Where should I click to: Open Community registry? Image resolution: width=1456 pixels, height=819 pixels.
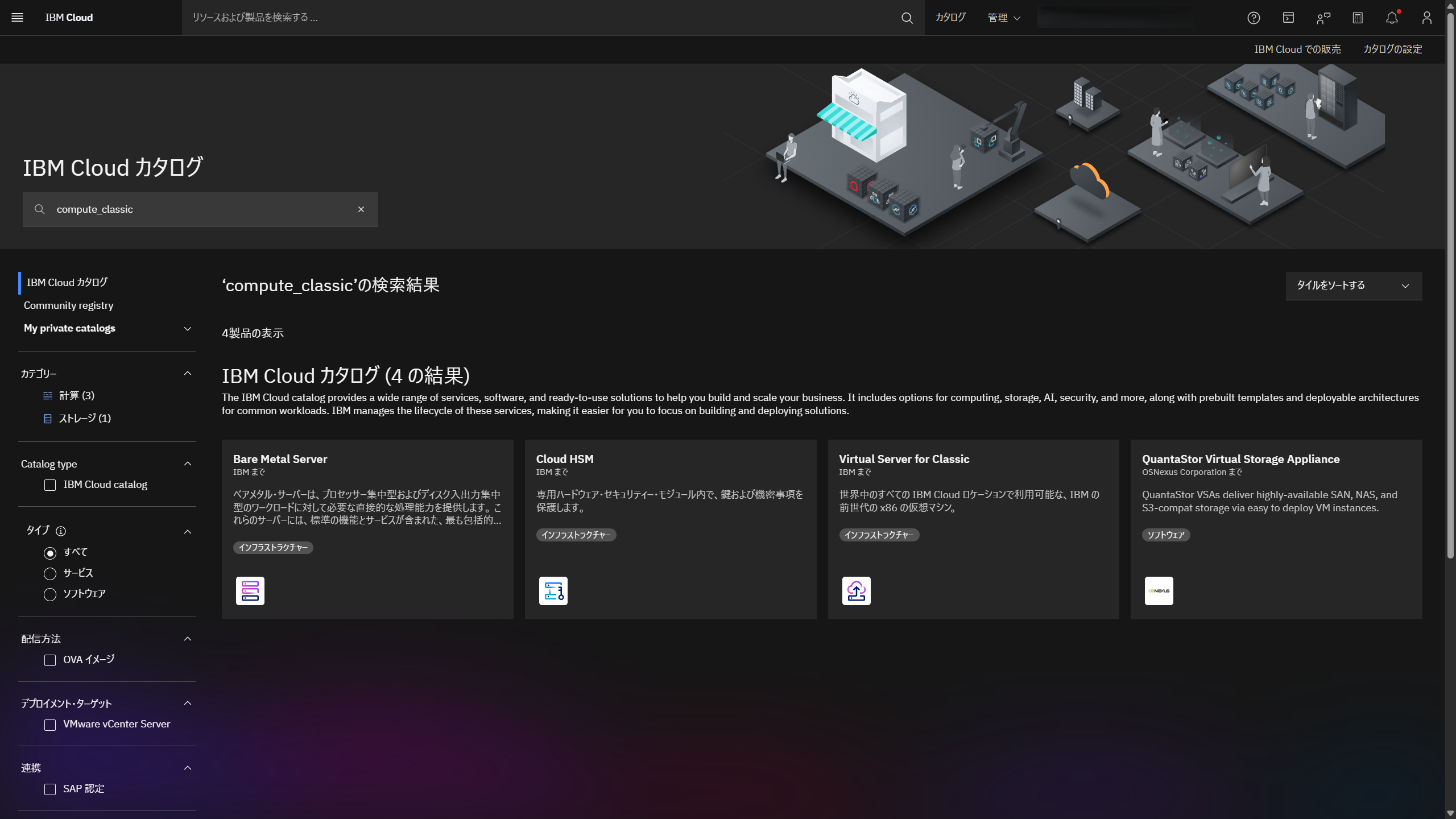[68, 305]
